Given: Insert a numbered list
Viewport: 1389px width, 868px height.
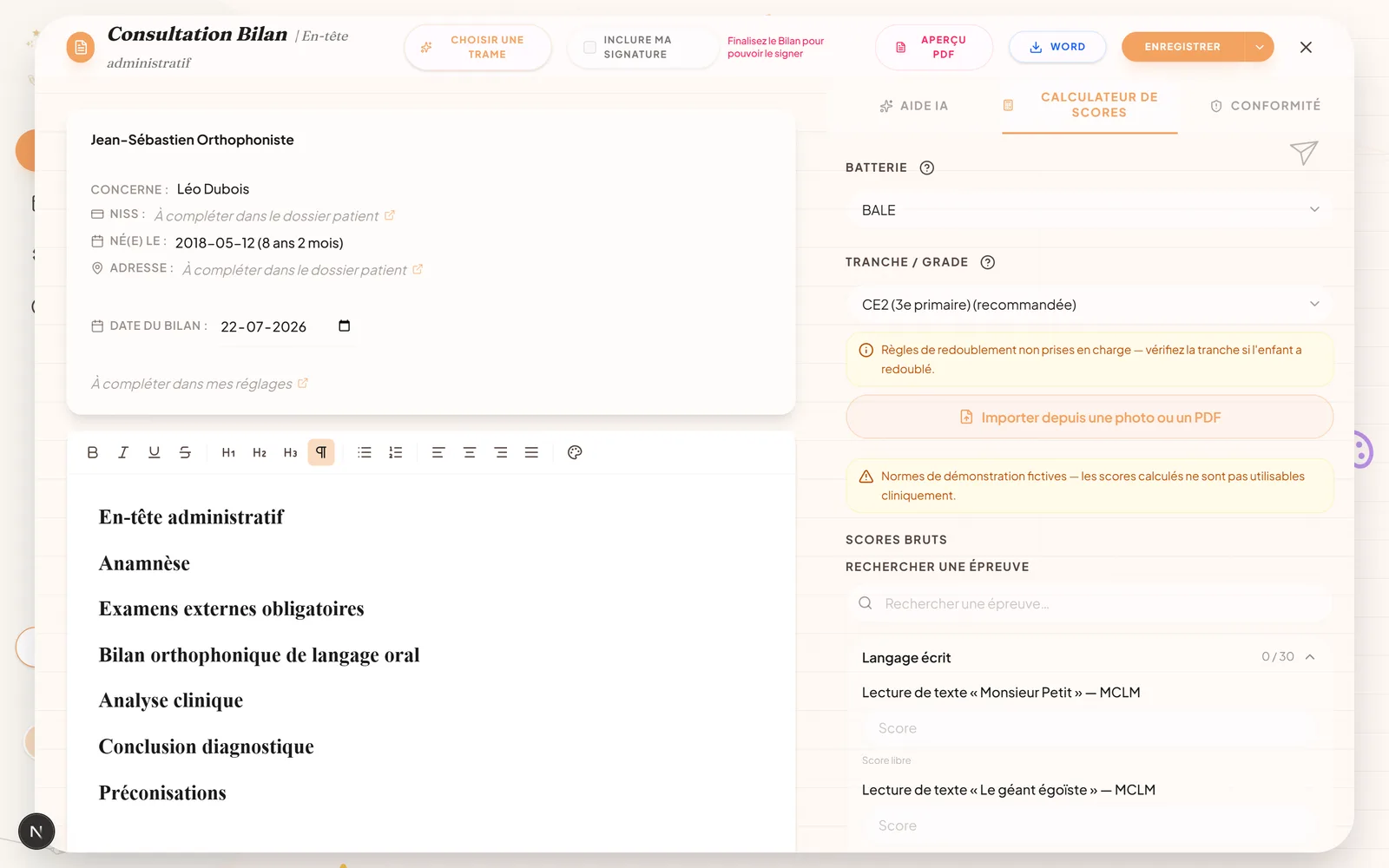Looking at the screenshot, I should 396,452.
